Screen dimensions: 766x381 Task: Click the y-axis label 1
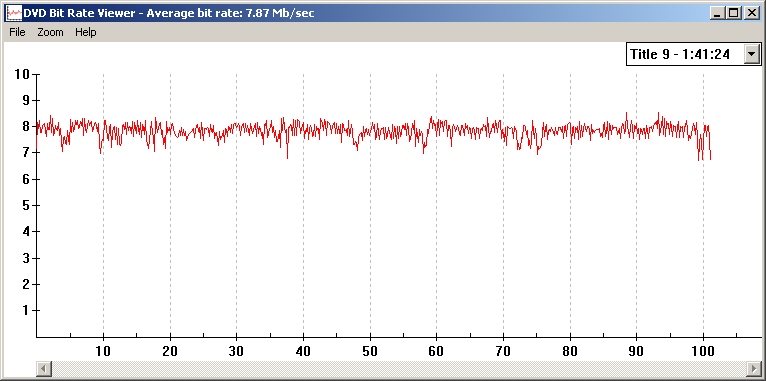point(26,311)
